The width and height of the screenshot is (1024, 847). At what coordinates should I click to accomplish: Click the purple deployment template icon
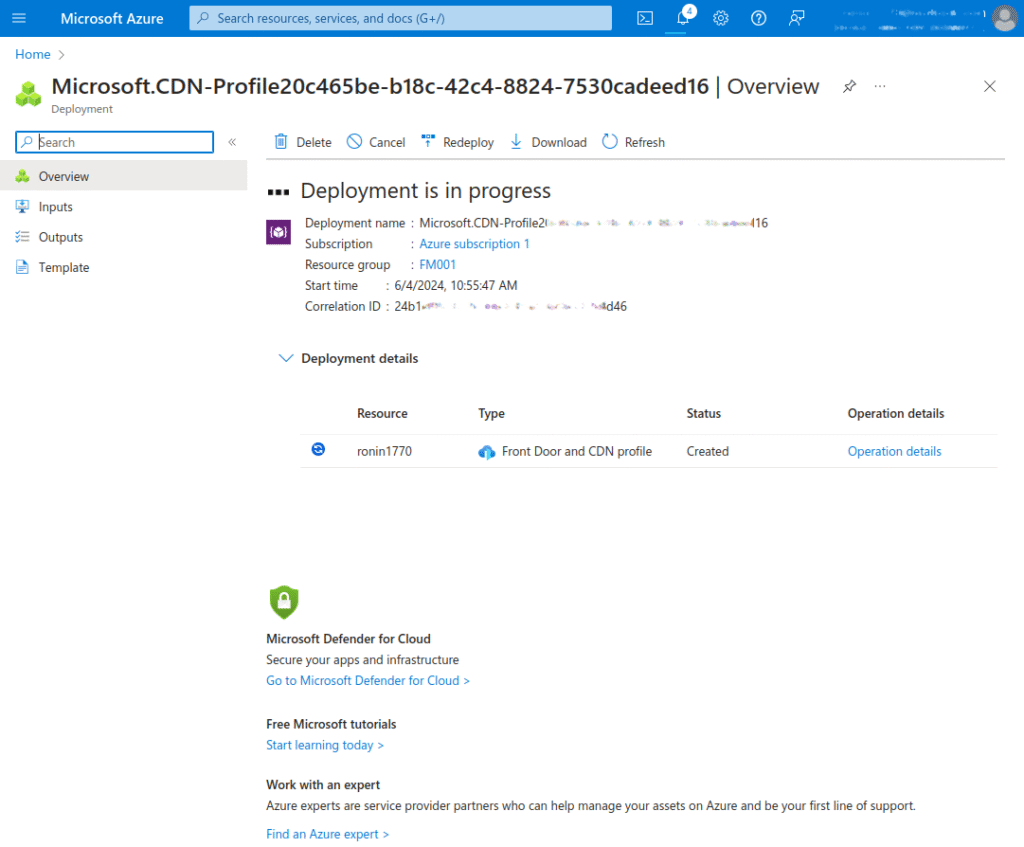click(278, 232)
